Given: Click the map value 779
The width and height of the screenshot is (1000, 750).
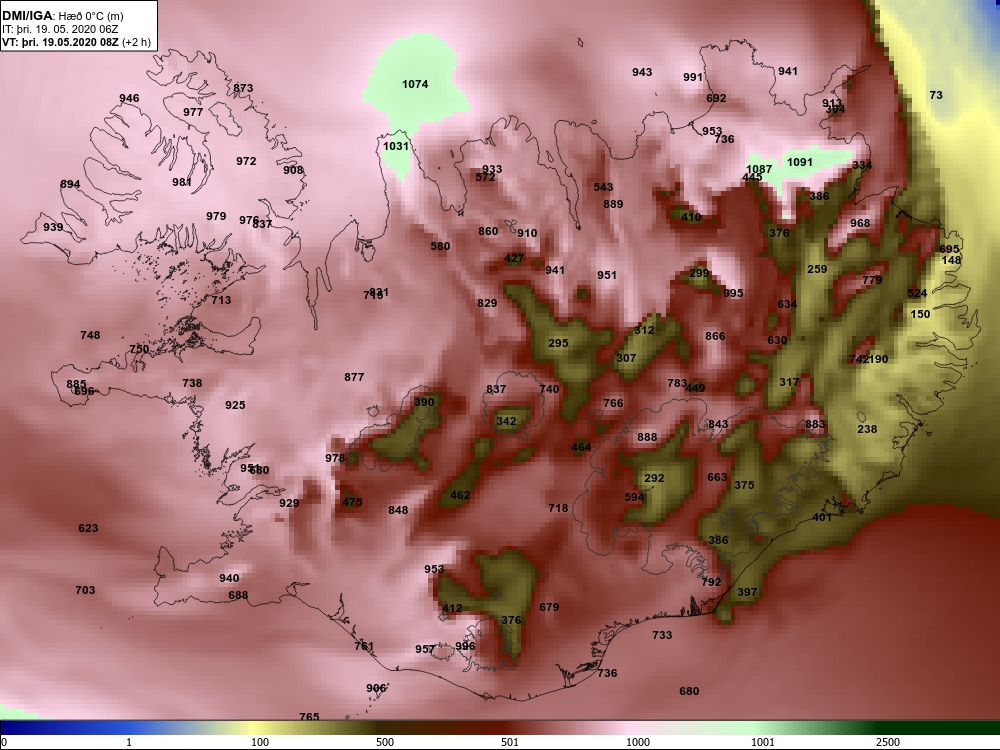Looking at the screenshot, I should coord(872,280).
